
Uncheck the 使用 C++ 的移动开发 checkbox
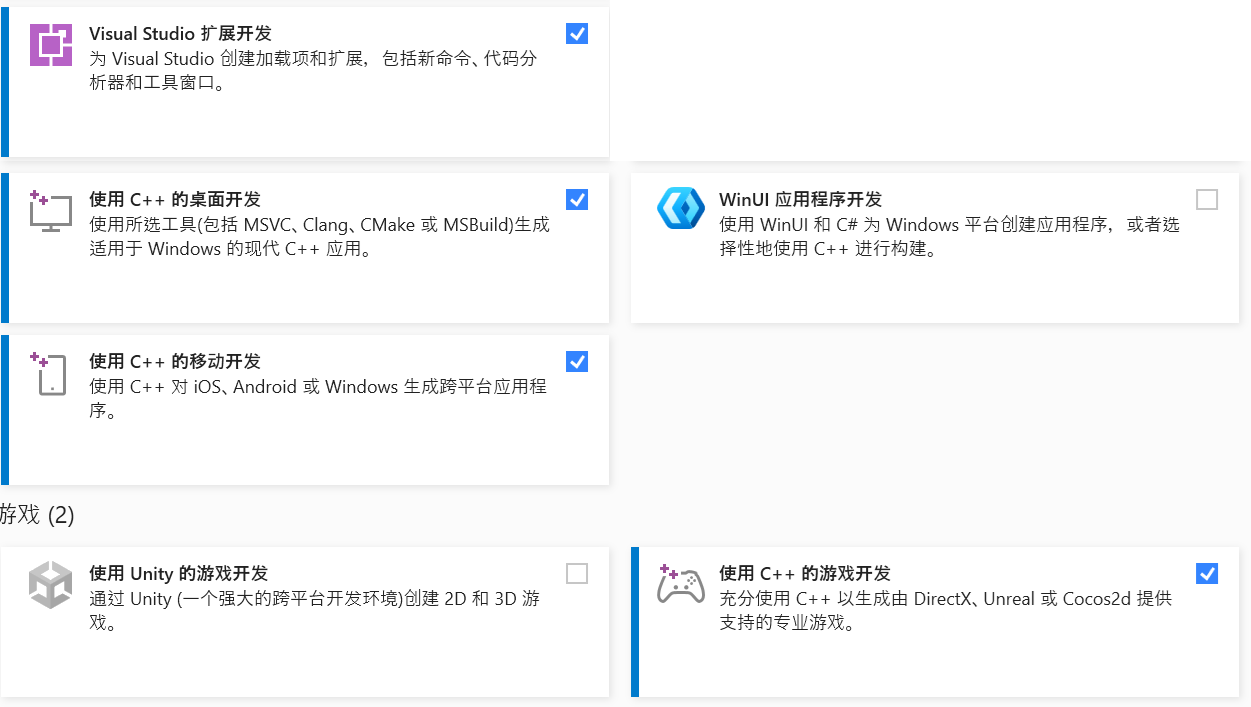577,362
